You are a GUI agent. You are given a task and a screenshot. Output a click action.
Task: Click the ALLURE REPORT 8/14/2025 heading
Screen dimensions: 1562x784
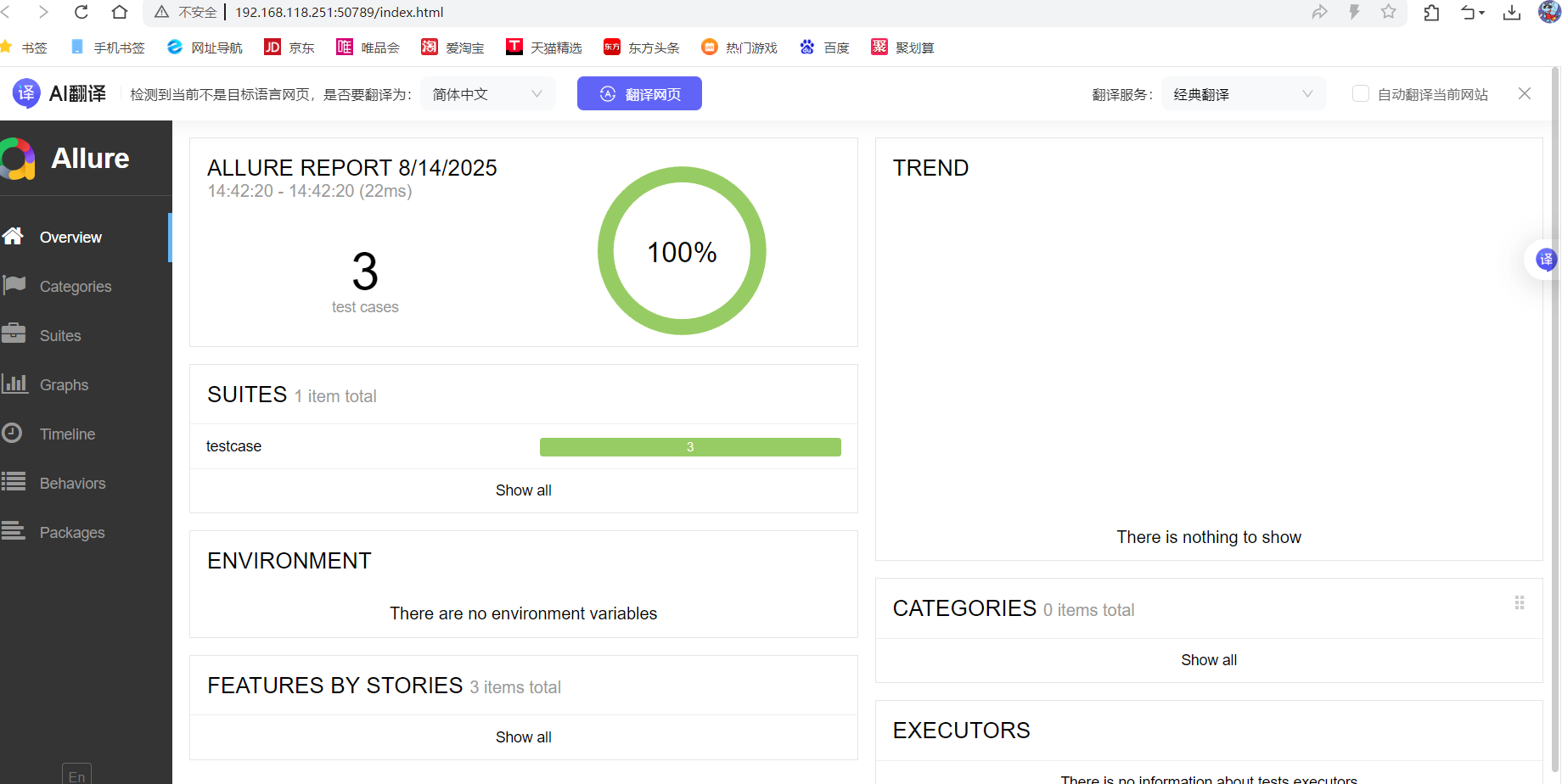(352, 168)
